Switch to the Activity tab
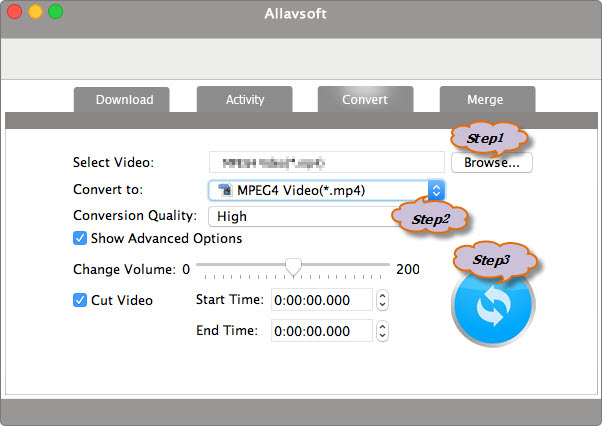 245,100
